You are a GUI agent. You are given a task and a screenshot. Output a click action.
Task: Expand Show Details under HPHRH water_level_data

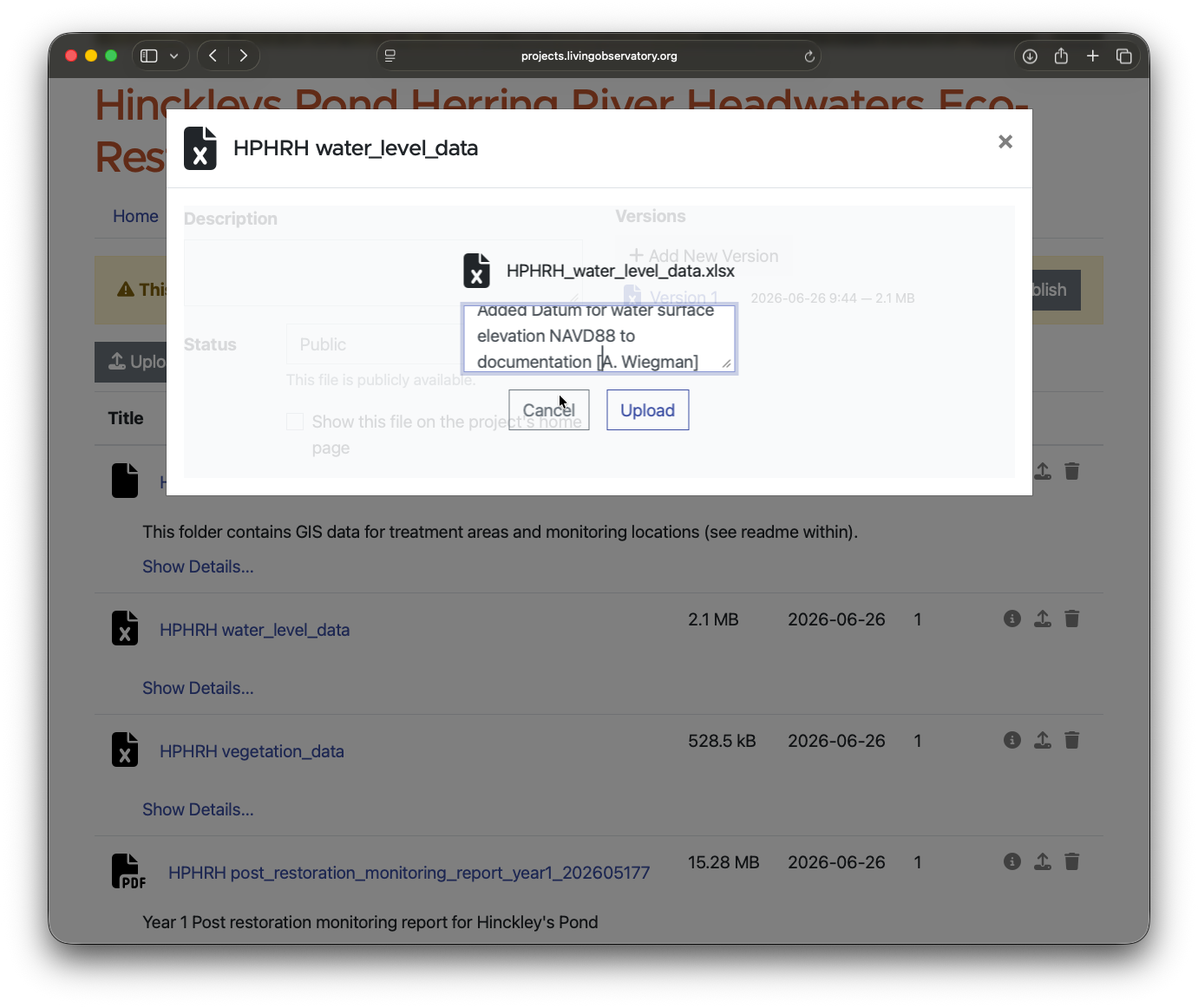point(198,688)
